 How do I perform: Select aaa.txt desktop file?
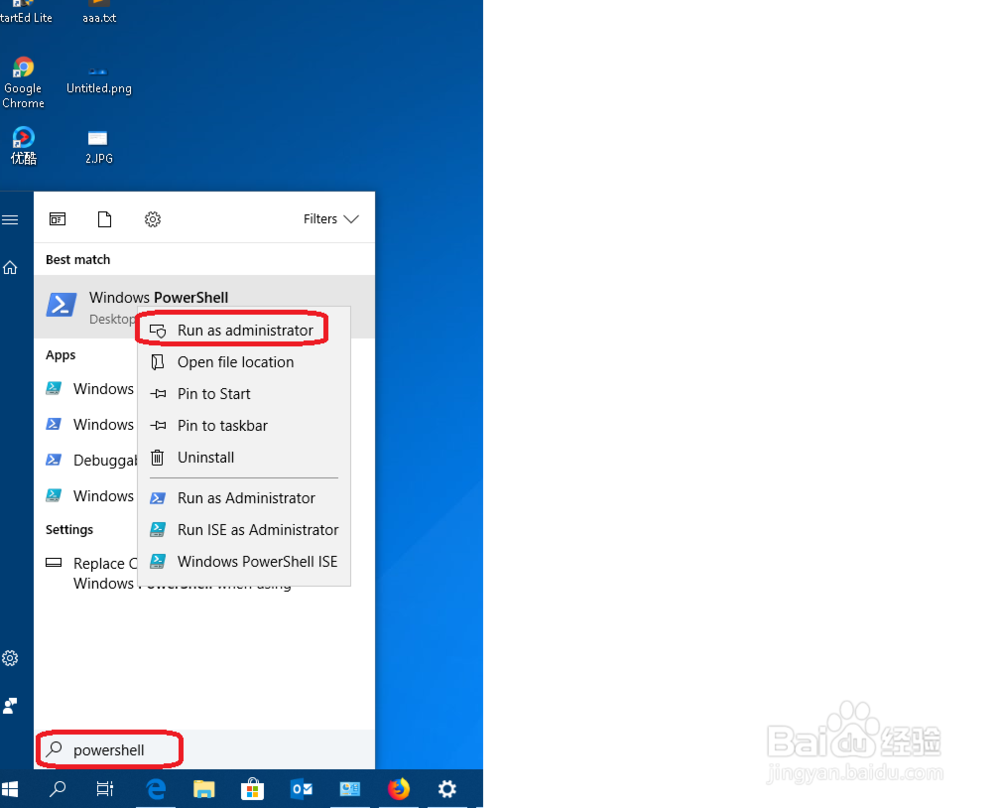coord(99,13)
